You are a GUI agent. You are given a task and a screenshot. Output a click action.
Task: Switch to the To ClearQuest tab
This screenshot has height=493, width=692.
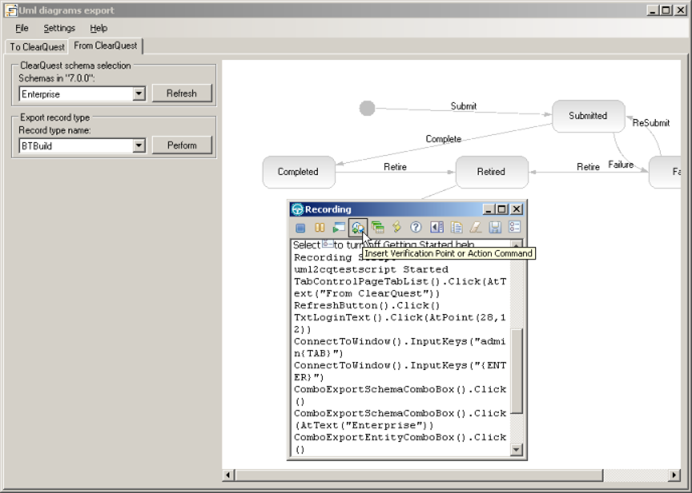pyautogui.click(x=37, y=46)
